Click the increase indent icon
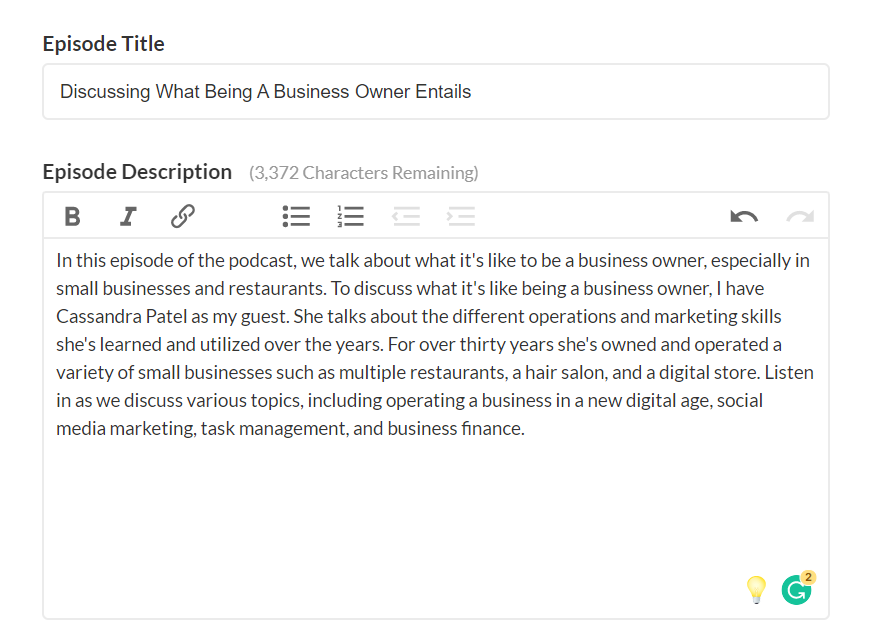 click(x=461, y=216)
